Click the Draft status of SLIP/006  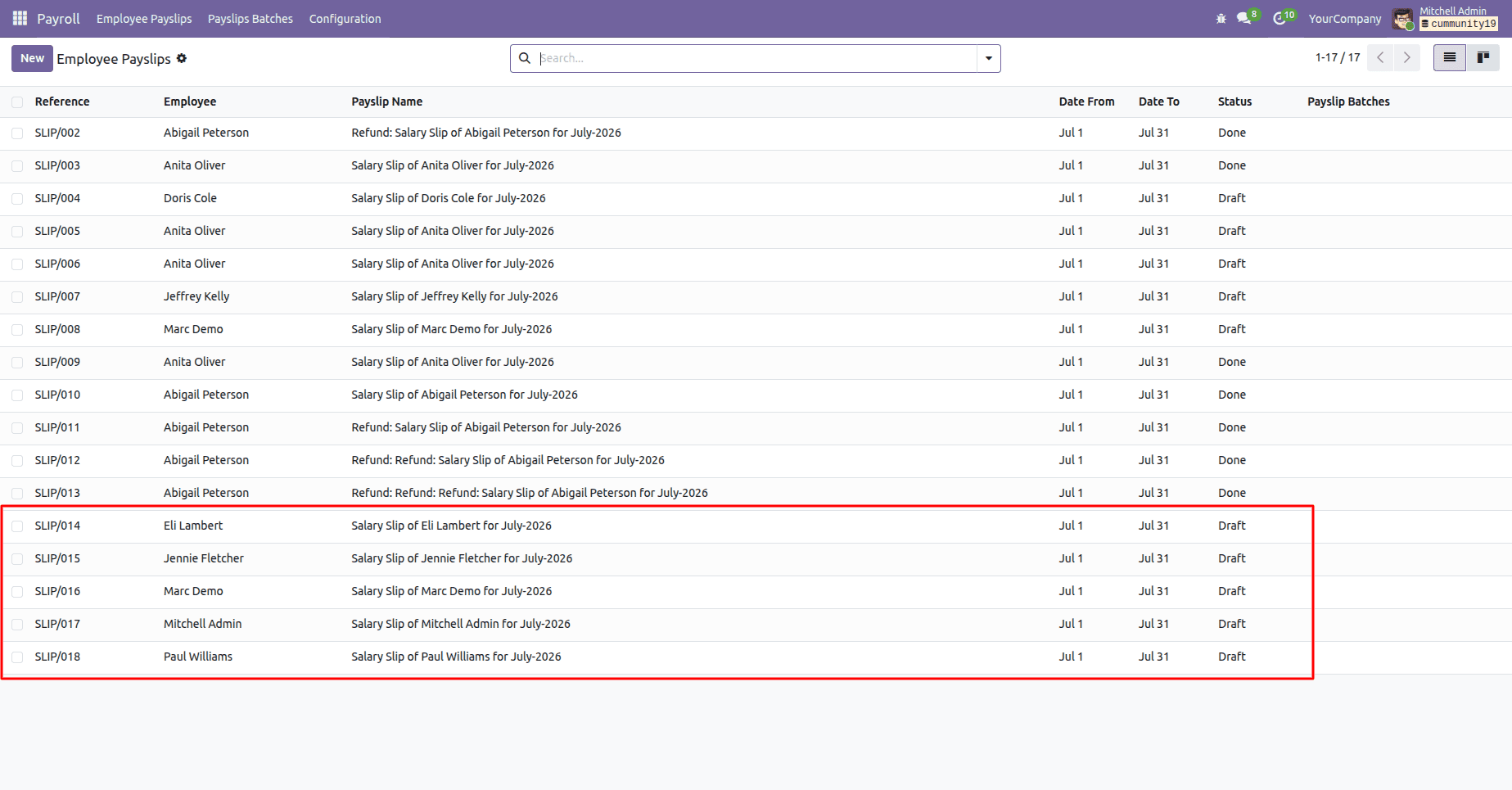point(1232,264)
